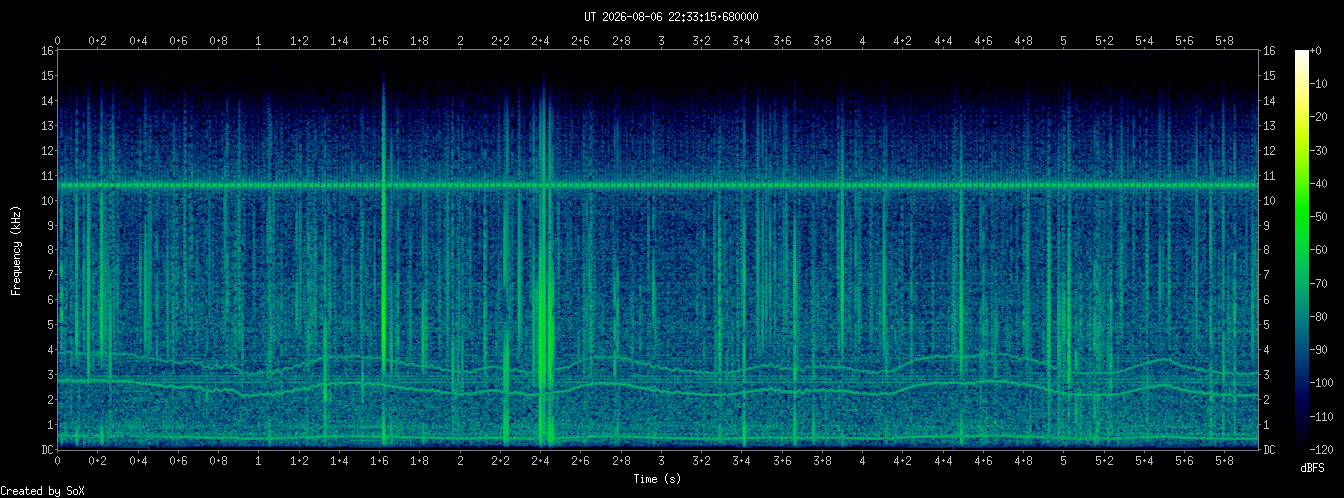Click the 2 second marker on bottom axis

(x=460, y=462)
